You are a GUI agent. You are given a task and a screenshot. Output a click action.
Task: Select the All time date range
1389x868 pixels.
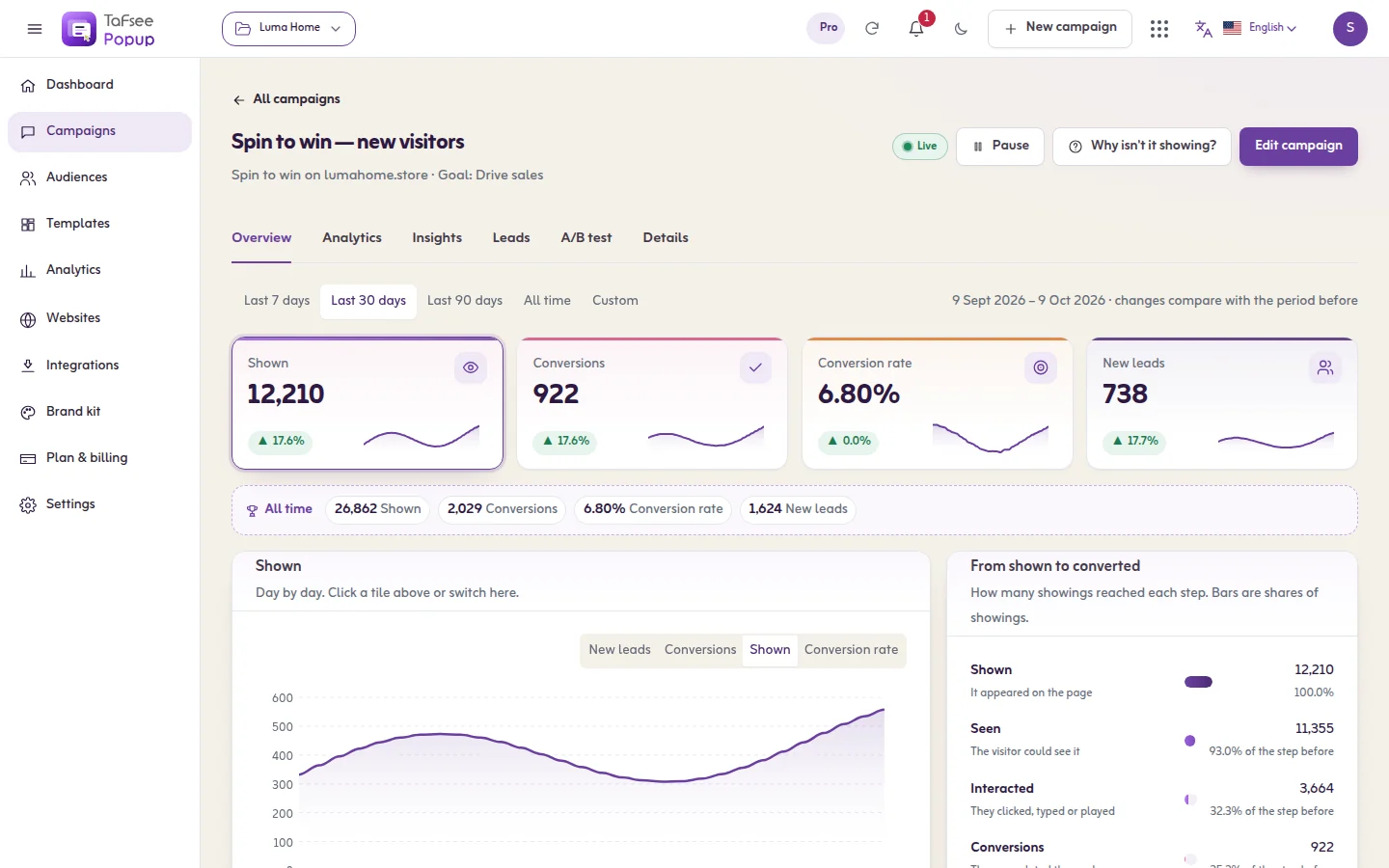click(x=547, y=301)
